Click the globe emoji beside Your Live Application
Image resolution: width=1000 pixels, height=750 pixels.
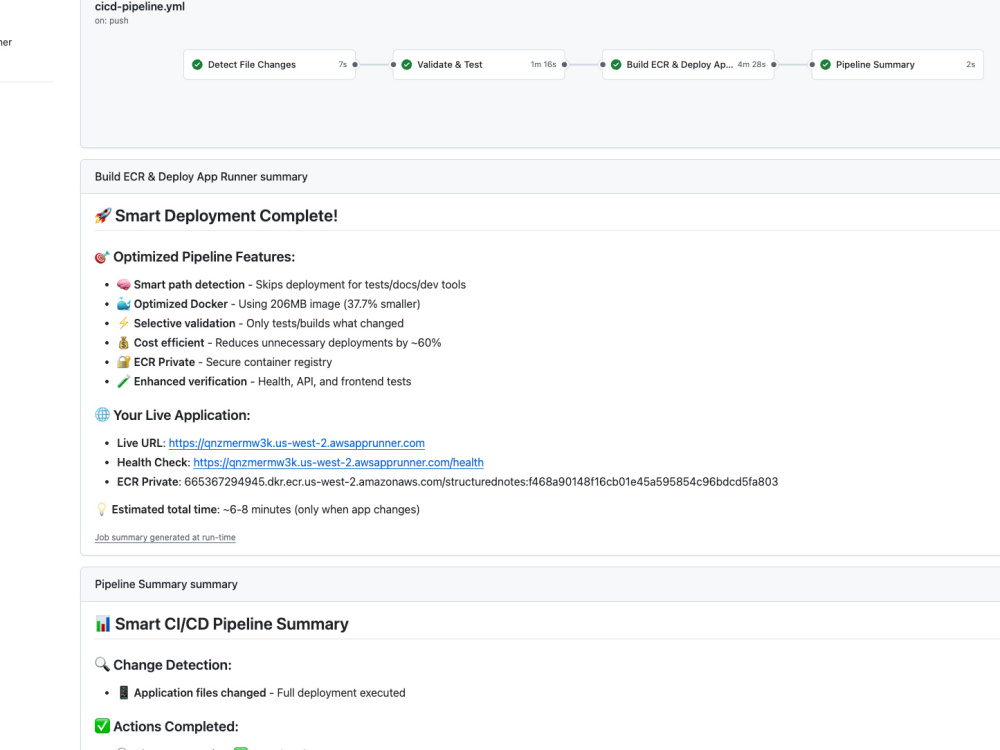click(x=102, y=415)
